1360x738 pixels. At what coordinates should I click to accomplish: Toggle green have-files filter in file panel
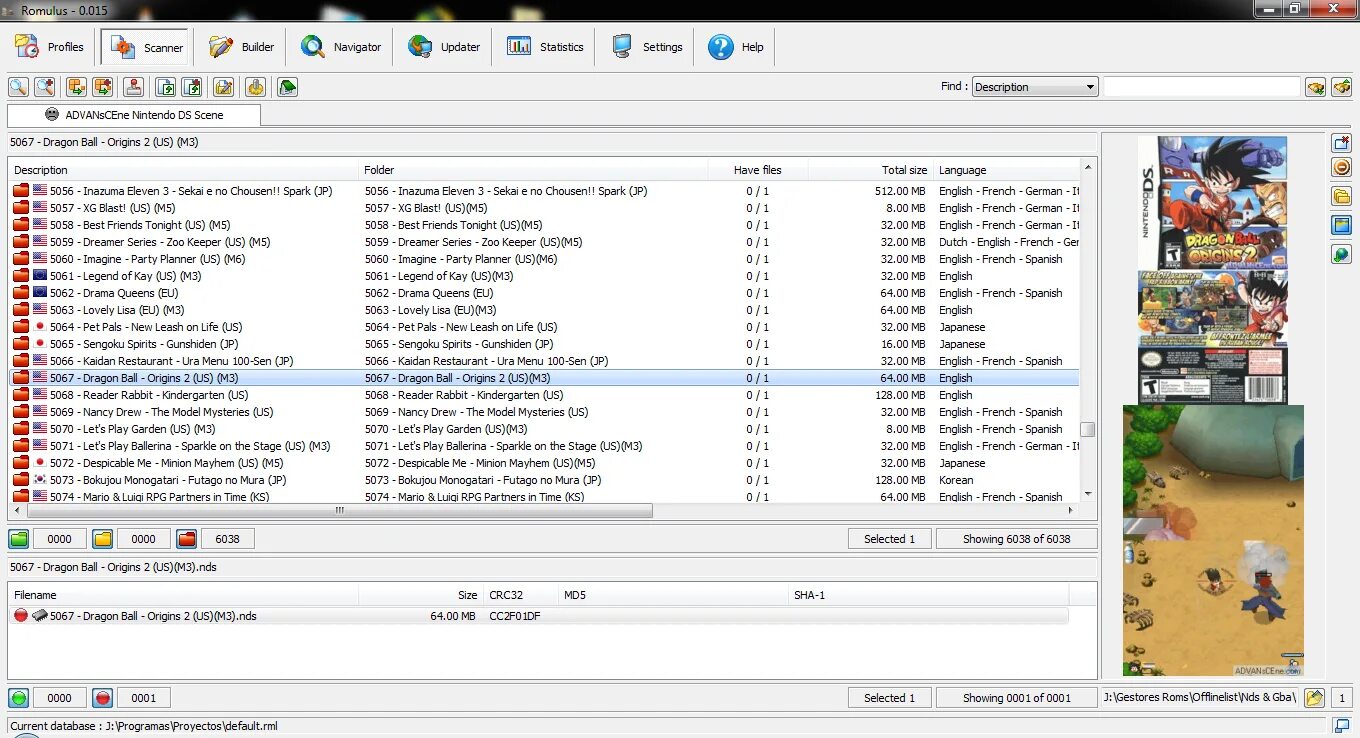click(19, 698)
